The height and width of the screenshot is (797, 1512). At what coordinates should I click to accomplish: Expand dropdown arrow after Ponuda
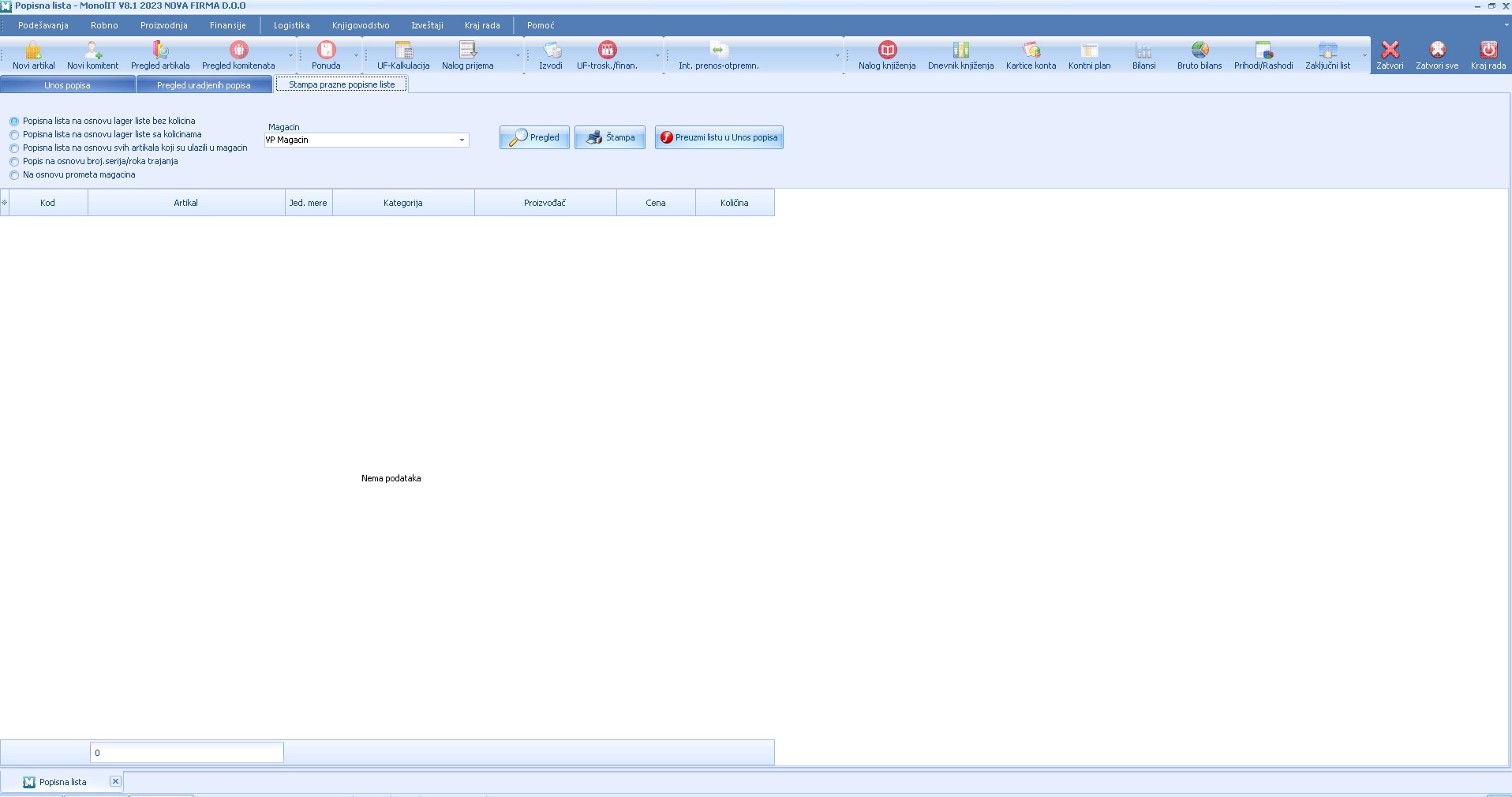coord(356,55)
